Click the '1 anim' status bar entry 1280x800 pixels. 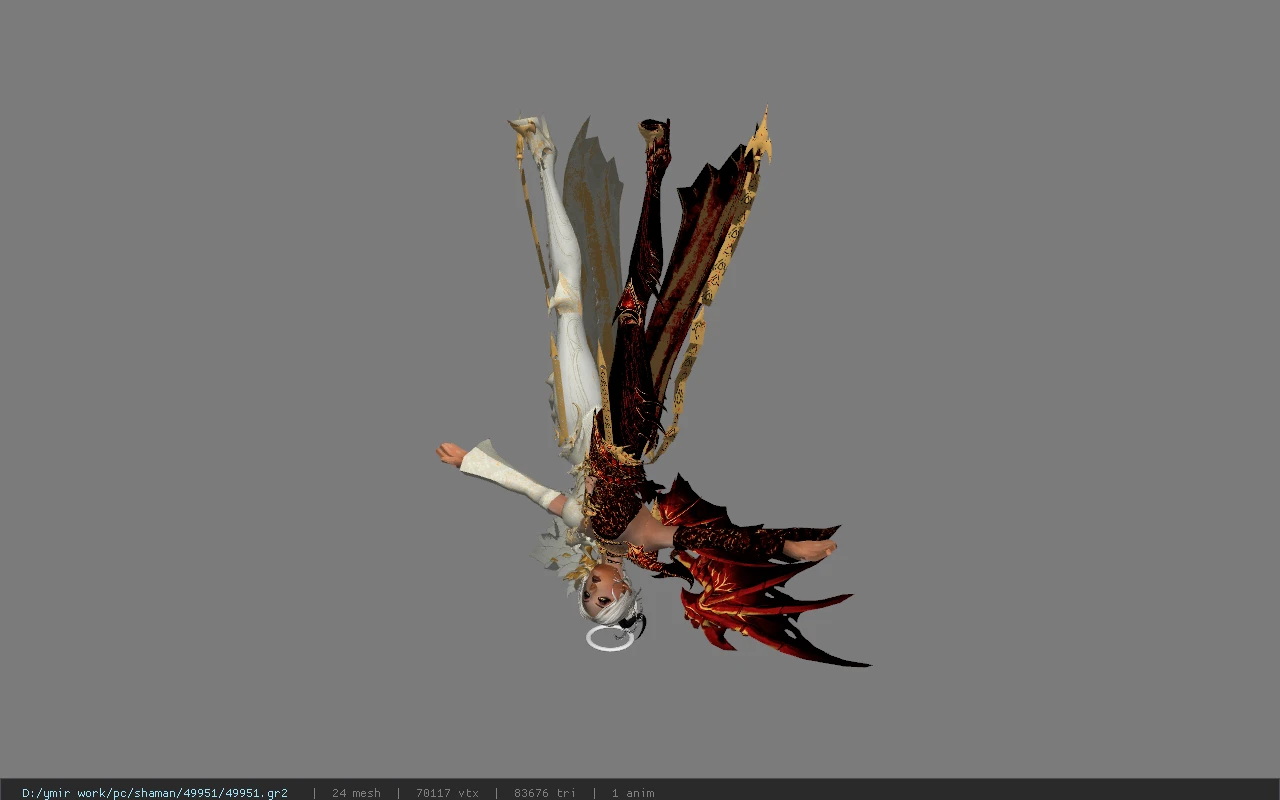click(633, 793)
